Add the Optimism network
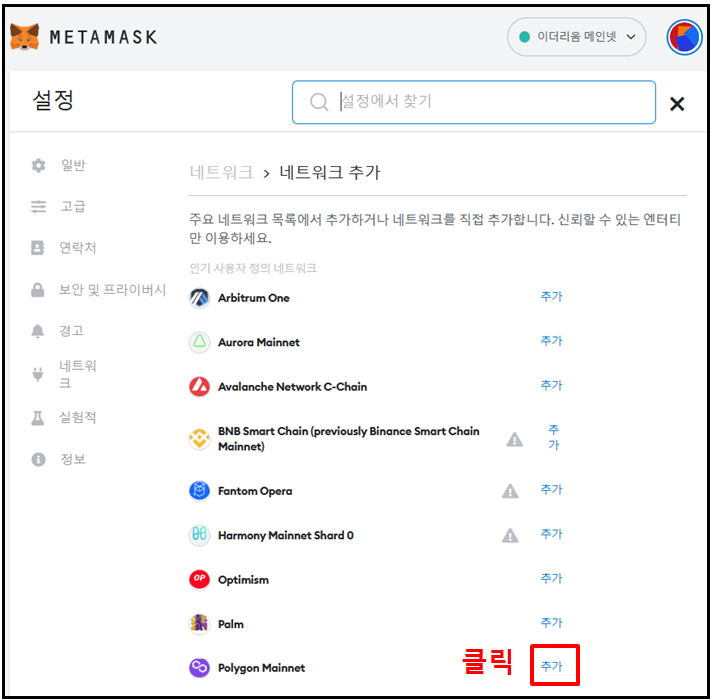The width and height of the screenshot is (712, 700). (551, 578)
